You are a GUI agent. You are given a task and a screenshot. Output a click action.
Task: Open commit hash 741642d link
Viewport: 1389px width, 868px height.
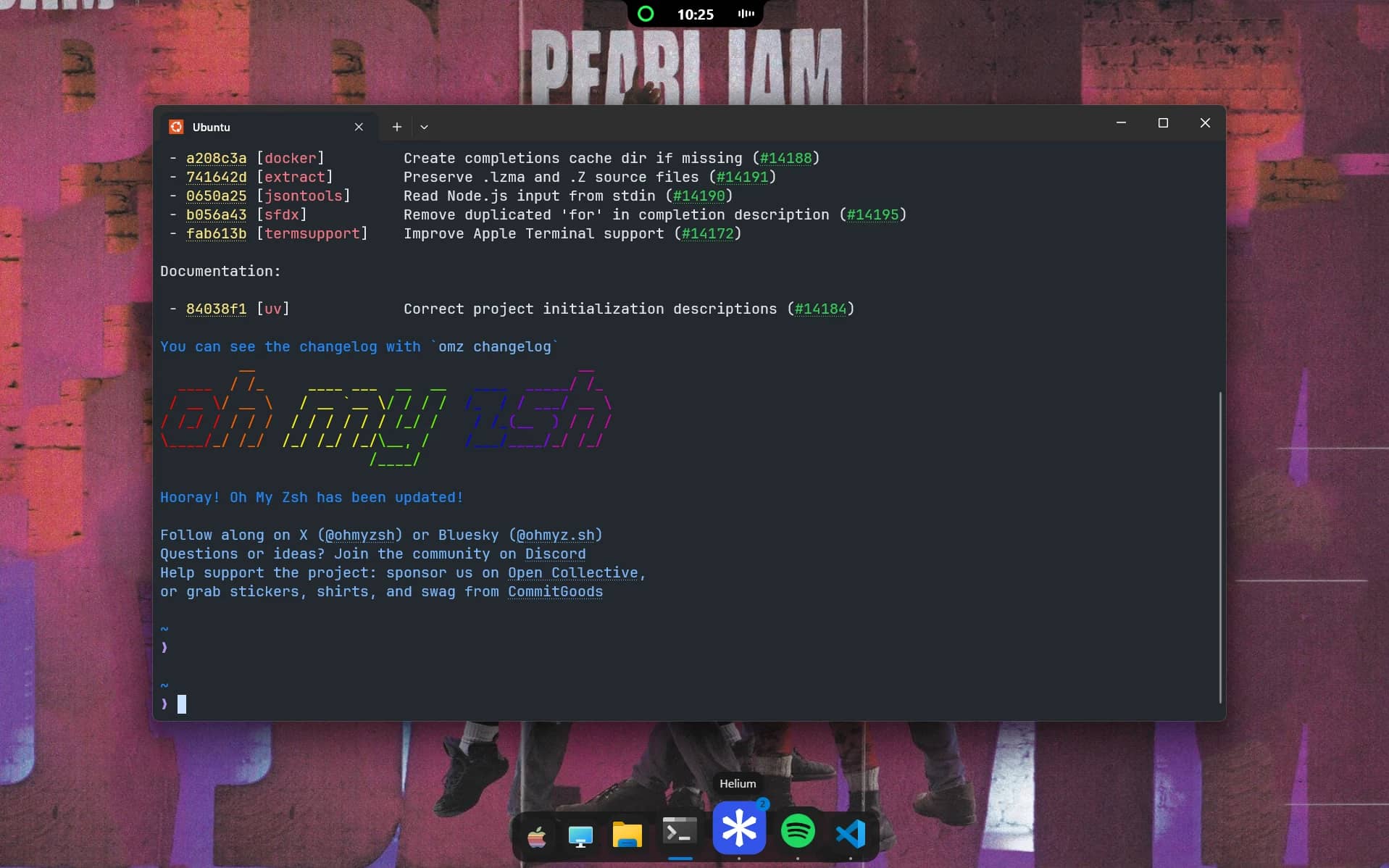(x=216, y=177)
